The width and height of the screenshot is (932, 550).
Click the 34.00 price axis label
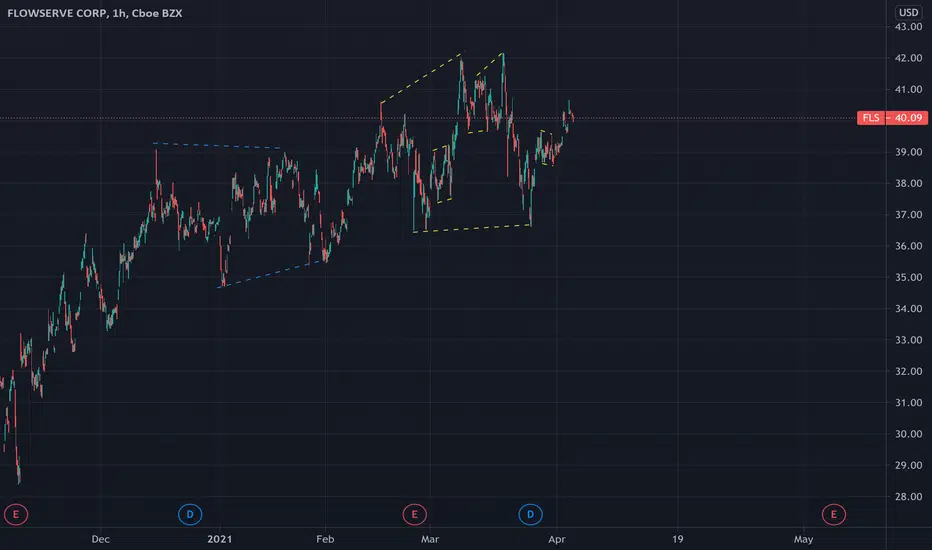coord(908,309)
